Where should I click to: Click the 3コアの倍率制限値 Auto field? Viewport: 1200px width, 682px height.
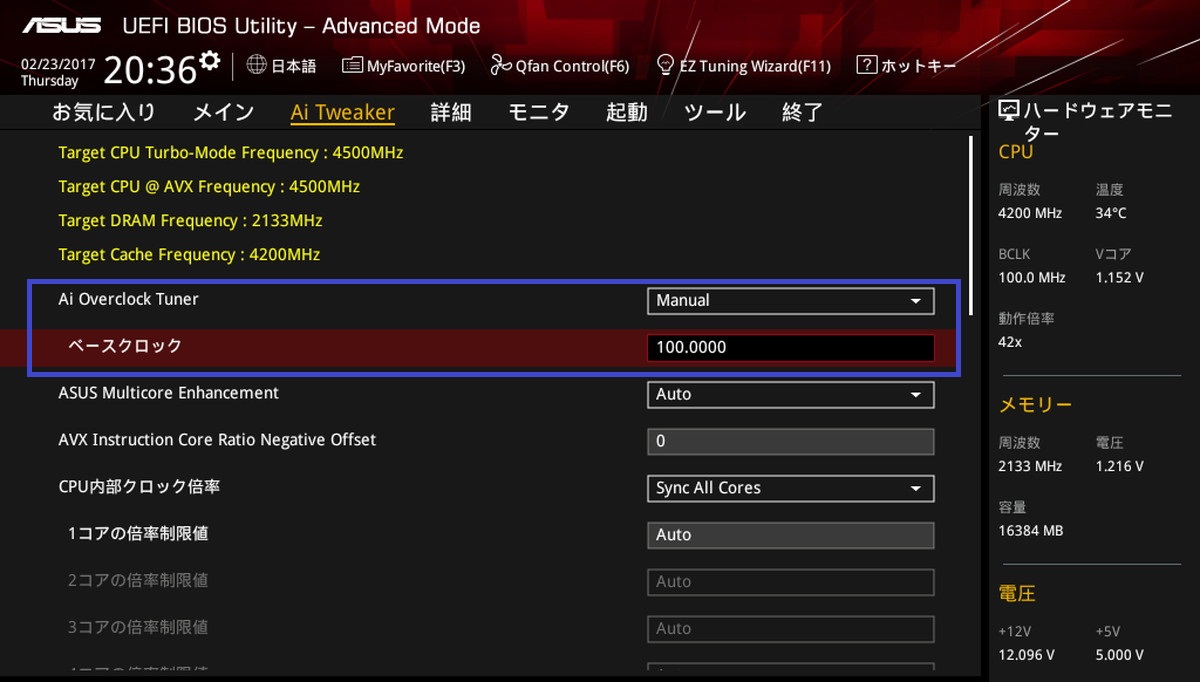tap(790, 628)
